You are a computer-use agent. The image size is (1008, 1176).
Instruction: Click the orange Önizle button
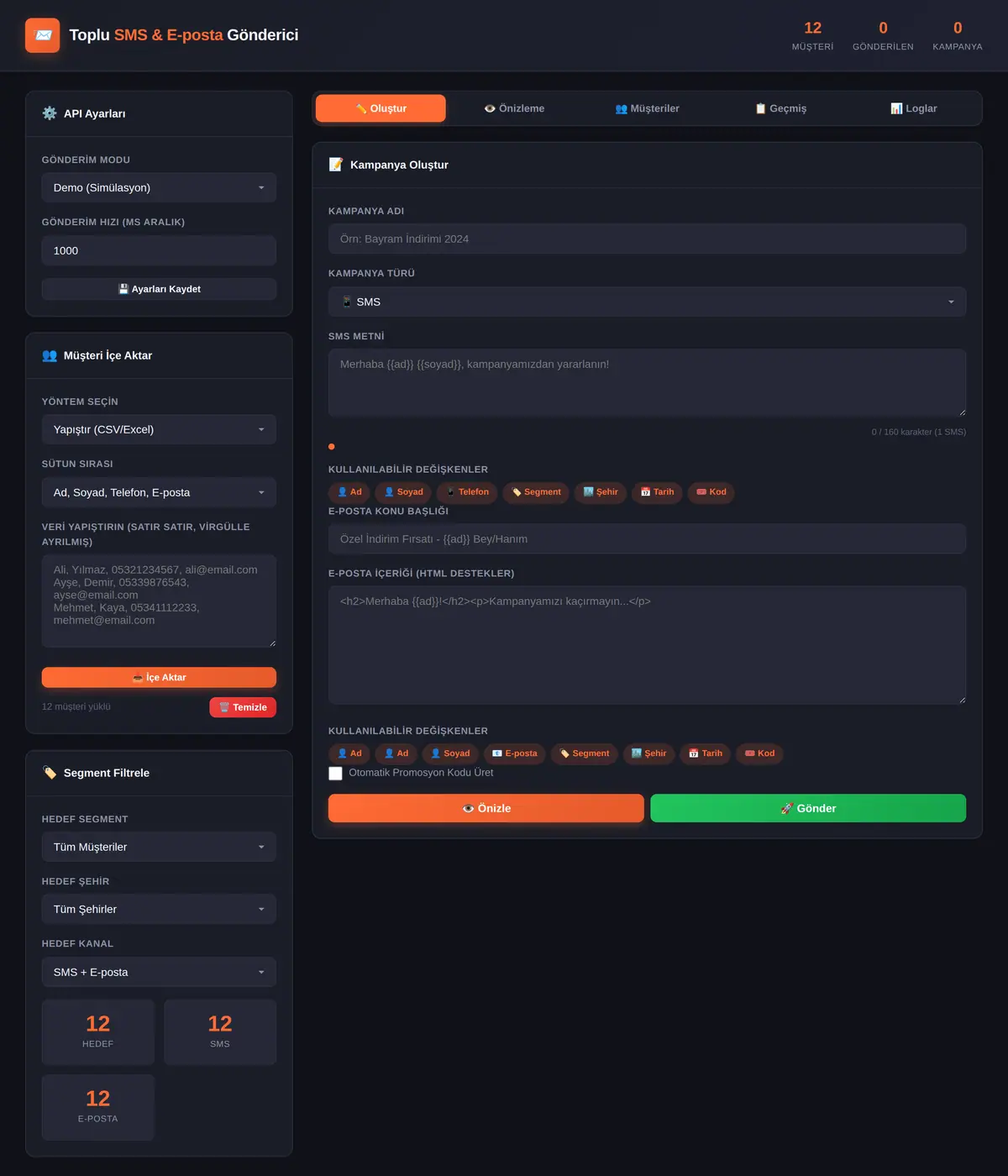486,808
